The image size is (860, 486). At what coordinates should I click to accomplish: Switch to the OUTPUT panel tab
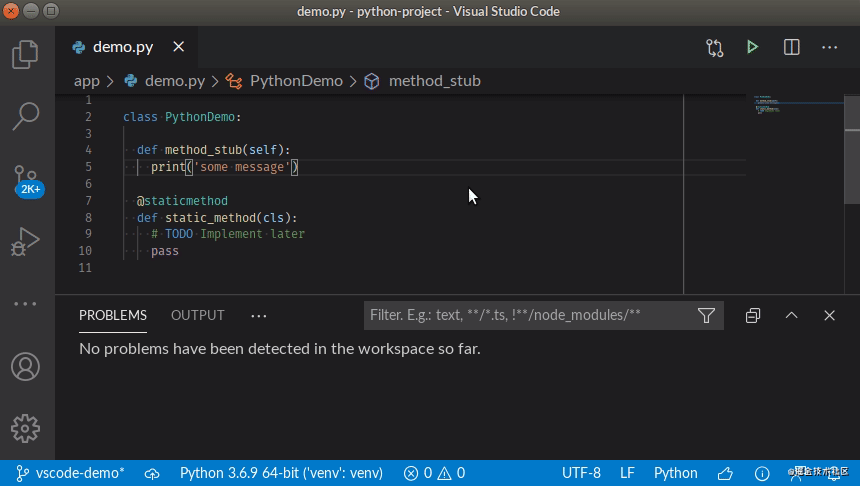coord(198,315)
